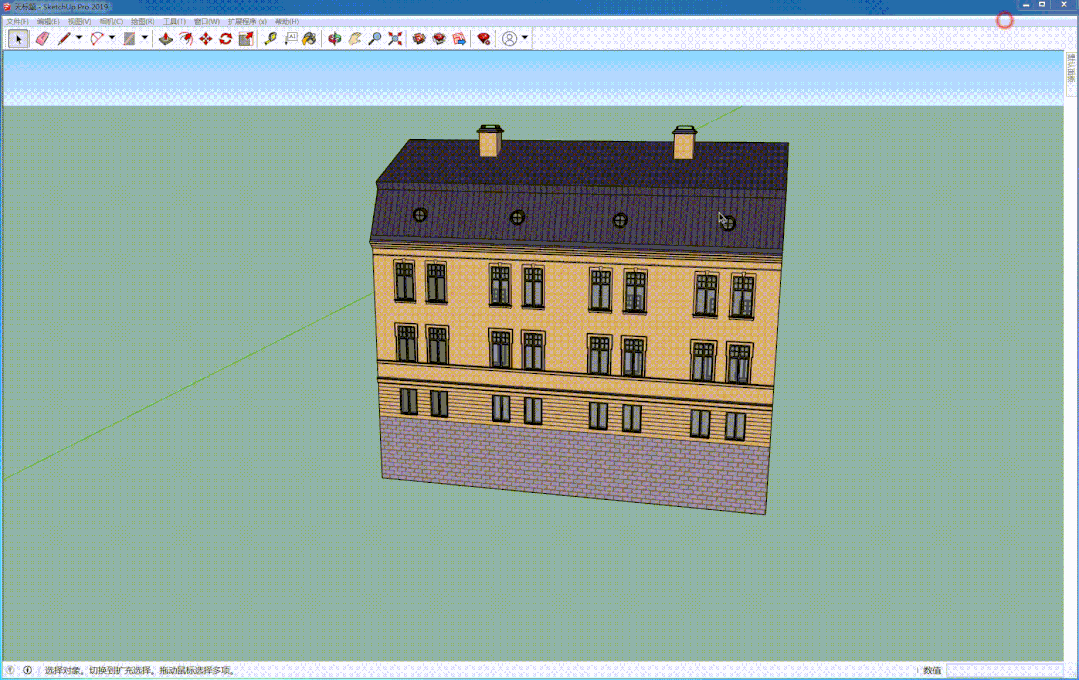Open the Line tool dropdown arrow

(x=79, y=39)
